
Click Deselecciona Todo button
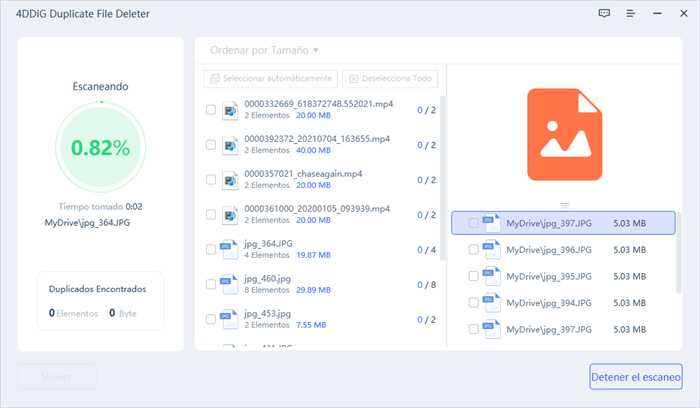tap(390, 79)
